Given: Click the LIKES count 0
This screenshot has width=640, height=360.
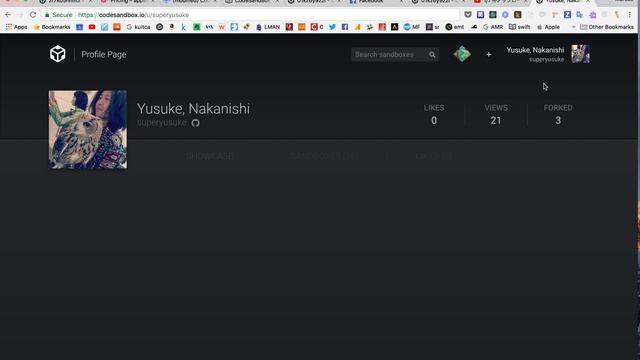Looking at the screenshot, I should tap(434, 120).
